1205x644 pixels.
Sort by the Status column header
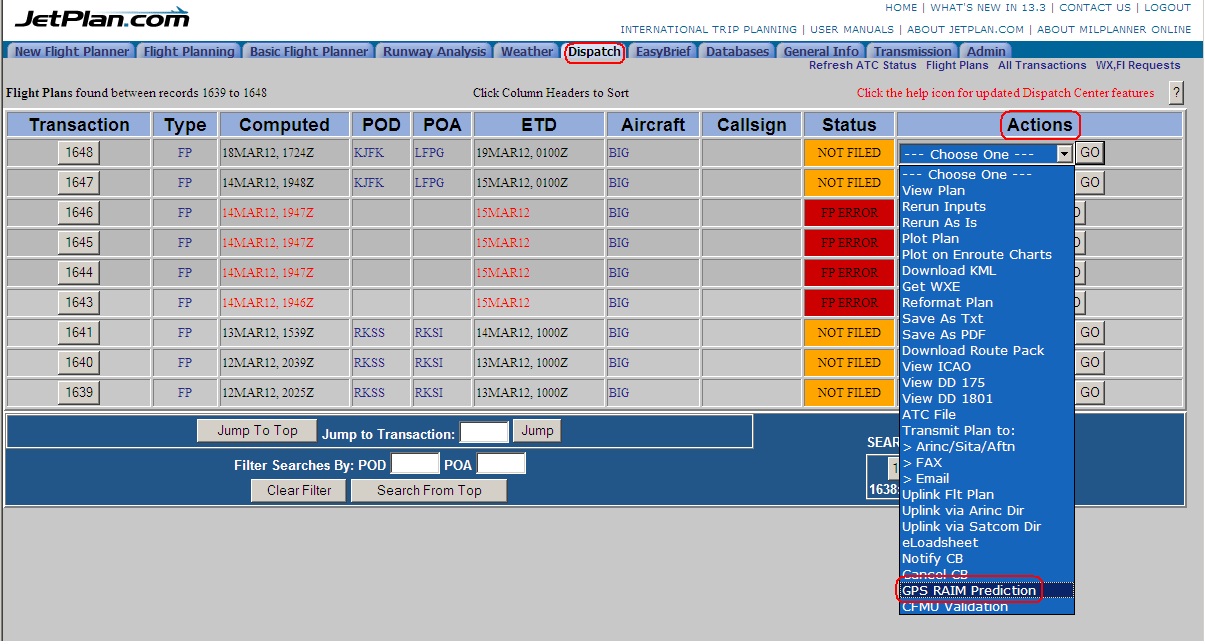click(x=849, y=125)
